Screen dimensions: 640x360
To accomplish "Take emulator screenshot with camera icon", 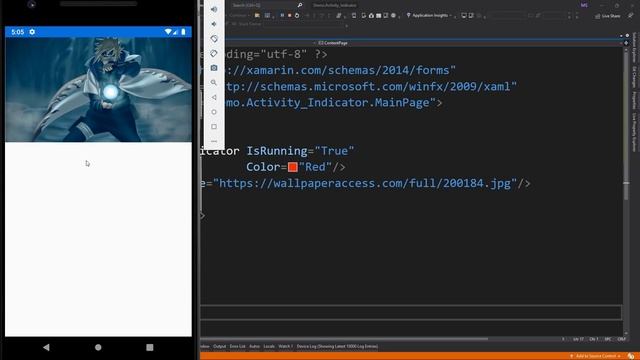I will click(214, 68).
